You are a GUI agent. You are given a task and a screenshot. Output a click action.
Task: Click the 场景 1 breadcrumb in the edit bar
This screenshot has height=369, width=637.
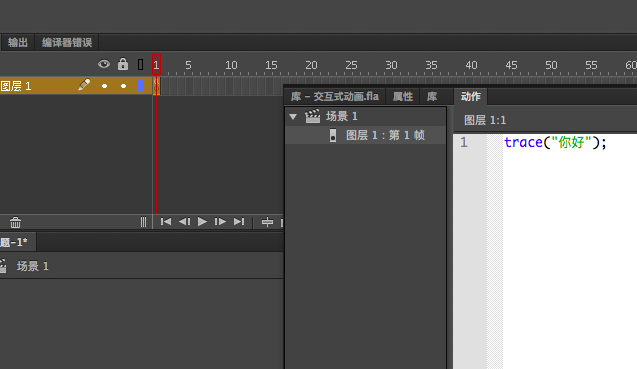(x=32, y=266)
